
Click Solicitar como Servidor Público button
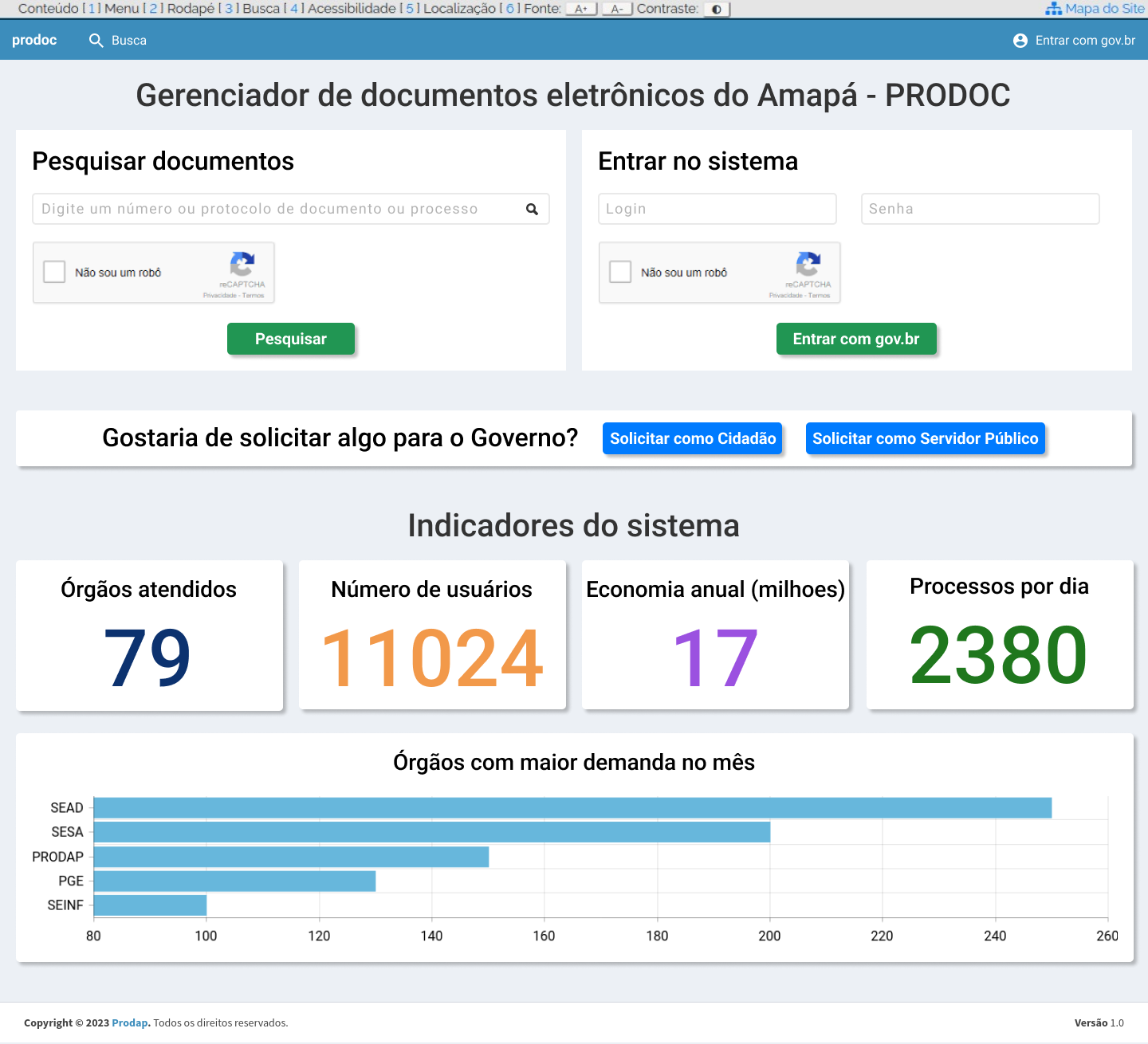coord(925,438)
